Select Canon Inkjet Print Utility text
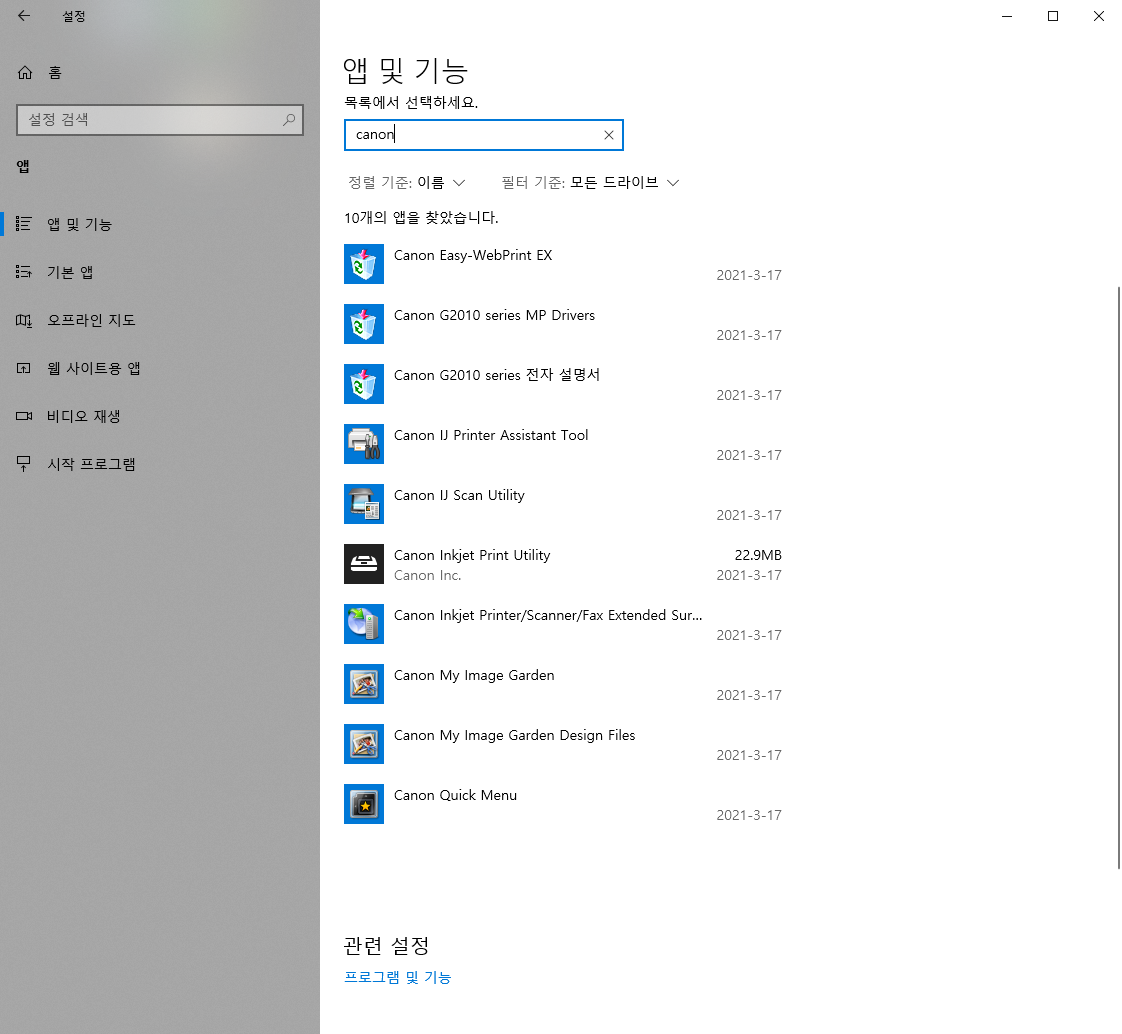This screenshot has width=1122, height=1034. (x=472, y=555)
